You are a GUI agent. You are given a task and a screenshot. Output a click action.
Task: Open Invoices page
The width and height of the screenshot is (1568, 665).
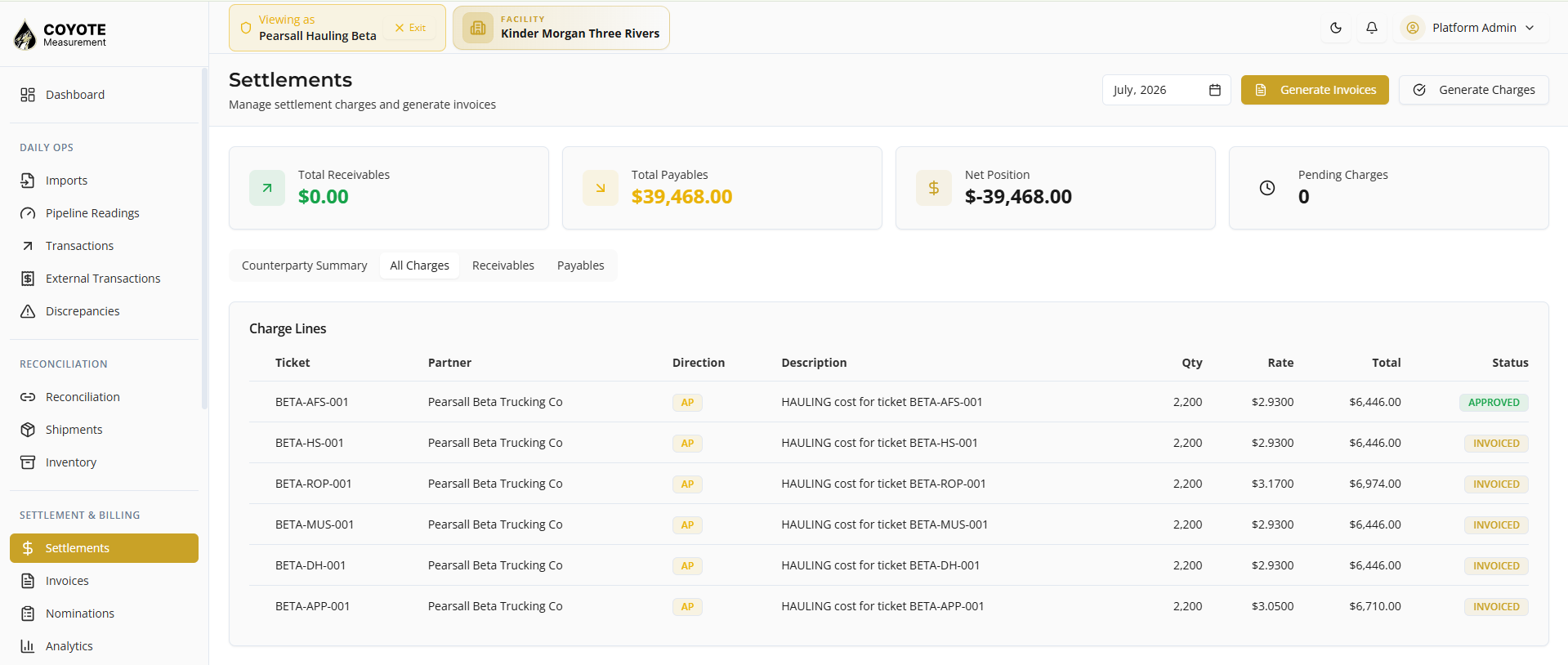pyautogui.click(x=104, y=581)
